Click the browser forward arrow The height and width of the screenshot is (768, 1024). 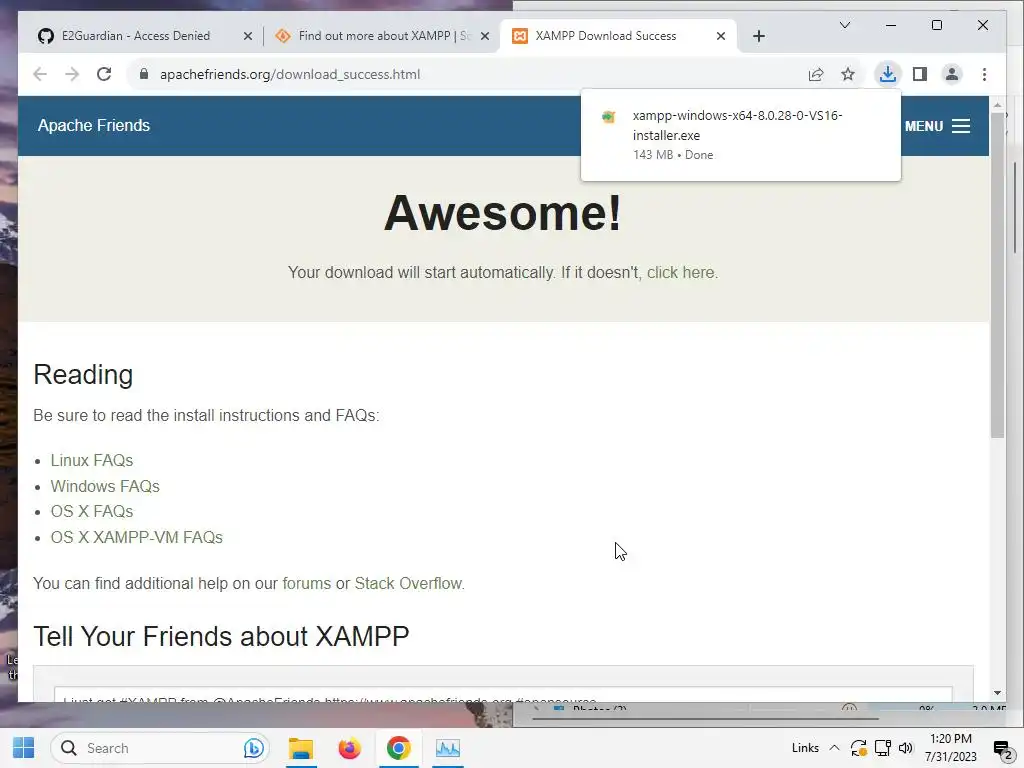(x=72, y=74)
